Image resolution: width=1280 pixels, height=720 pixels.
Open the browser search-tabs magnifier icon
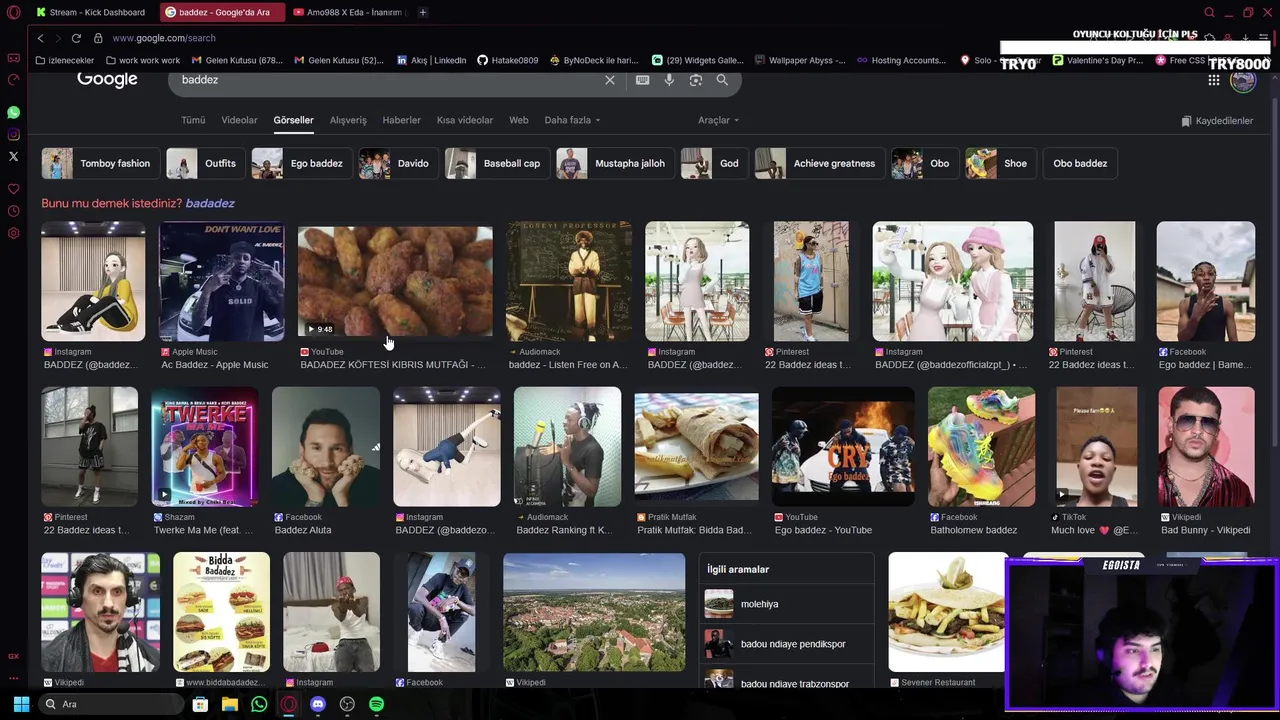1209,12
